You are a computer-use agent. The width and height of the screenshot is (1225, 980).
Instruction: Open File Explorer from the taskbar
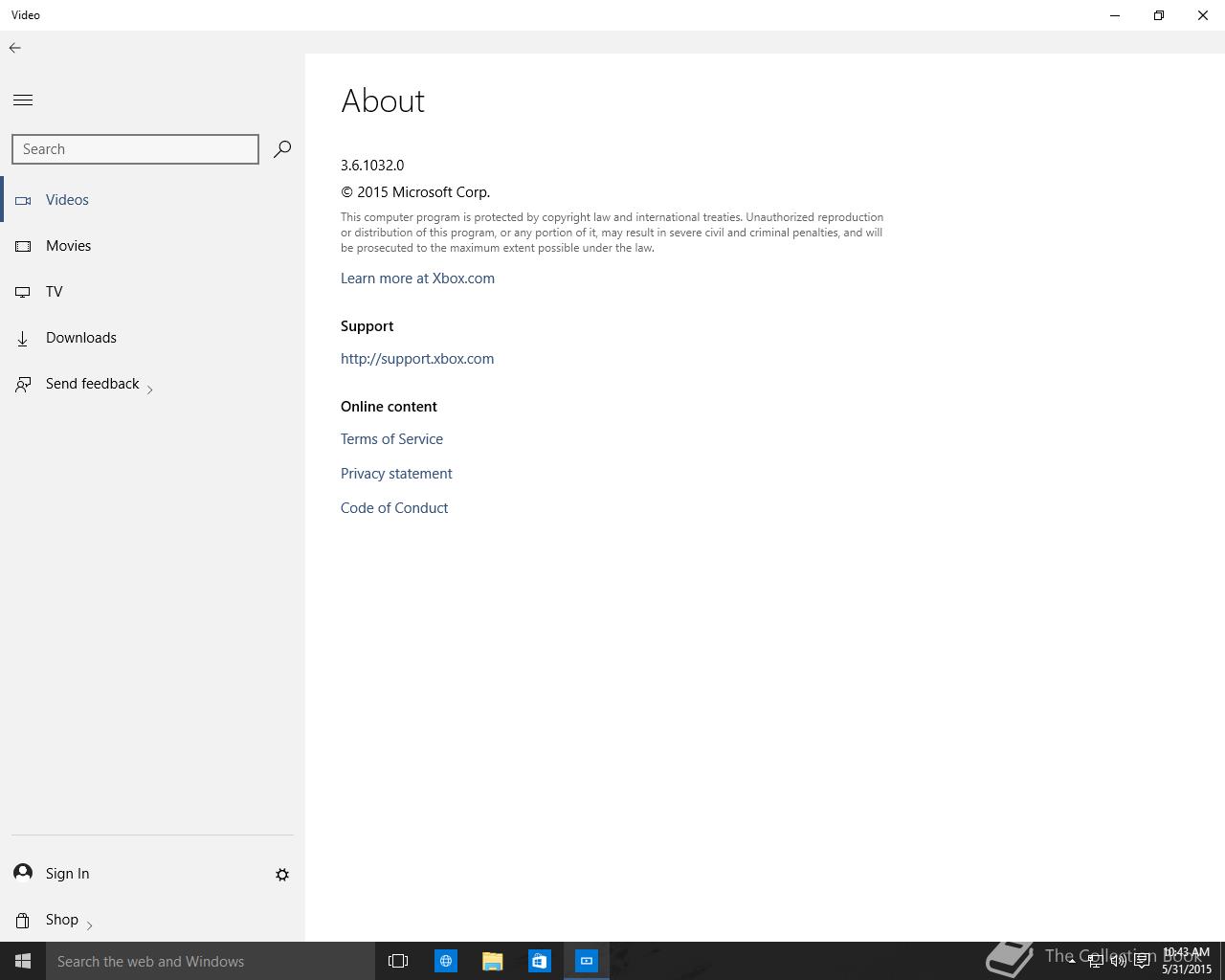point(493,961)
